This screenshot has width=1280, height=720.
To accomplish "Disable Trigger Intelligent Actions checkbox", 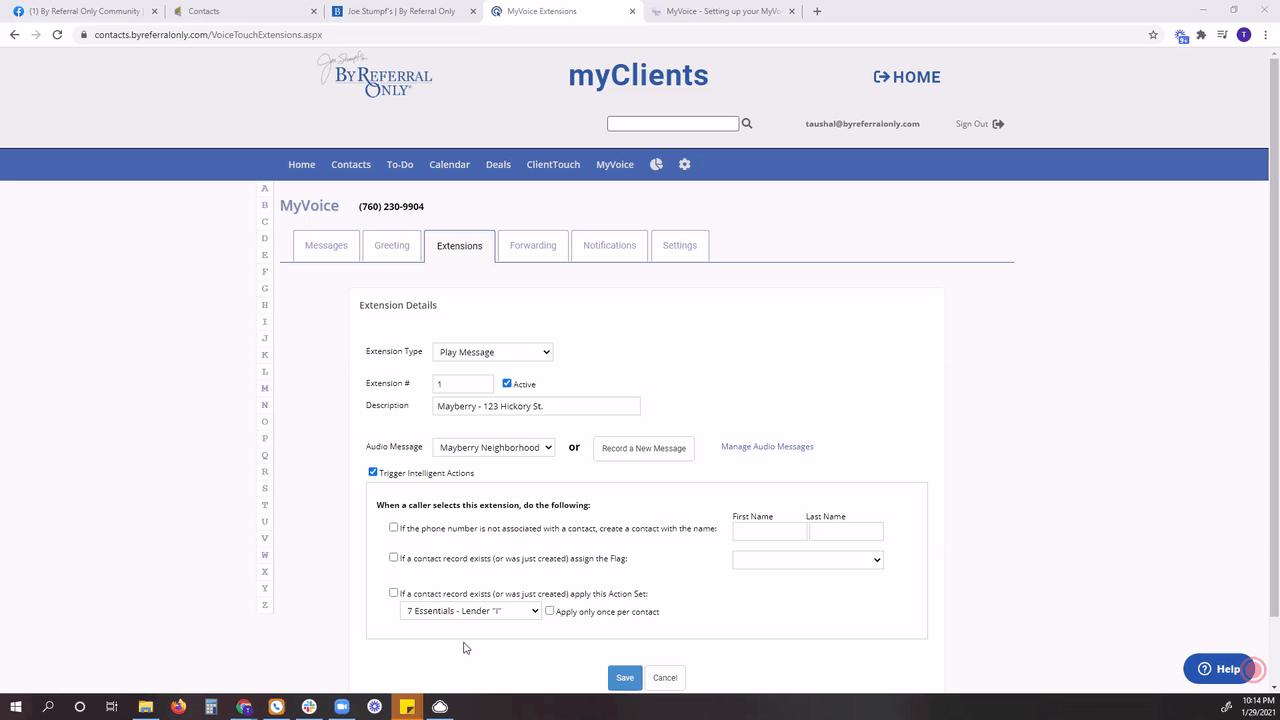I will tap(373, 472).
